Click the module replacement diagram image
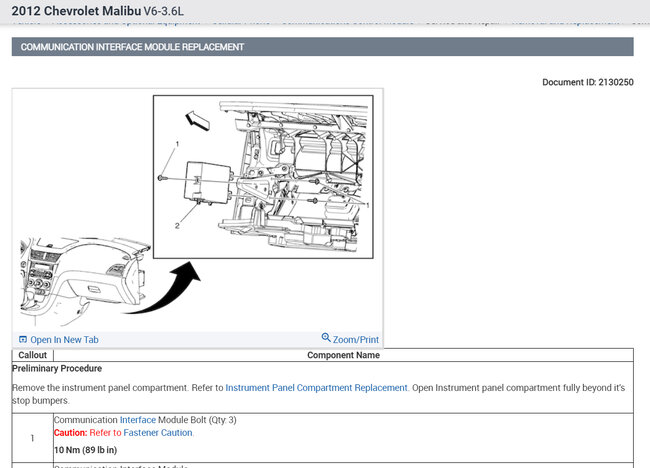The height and width of the screenshot is (468, 650). pyautogui.click(x=197, y=210)
